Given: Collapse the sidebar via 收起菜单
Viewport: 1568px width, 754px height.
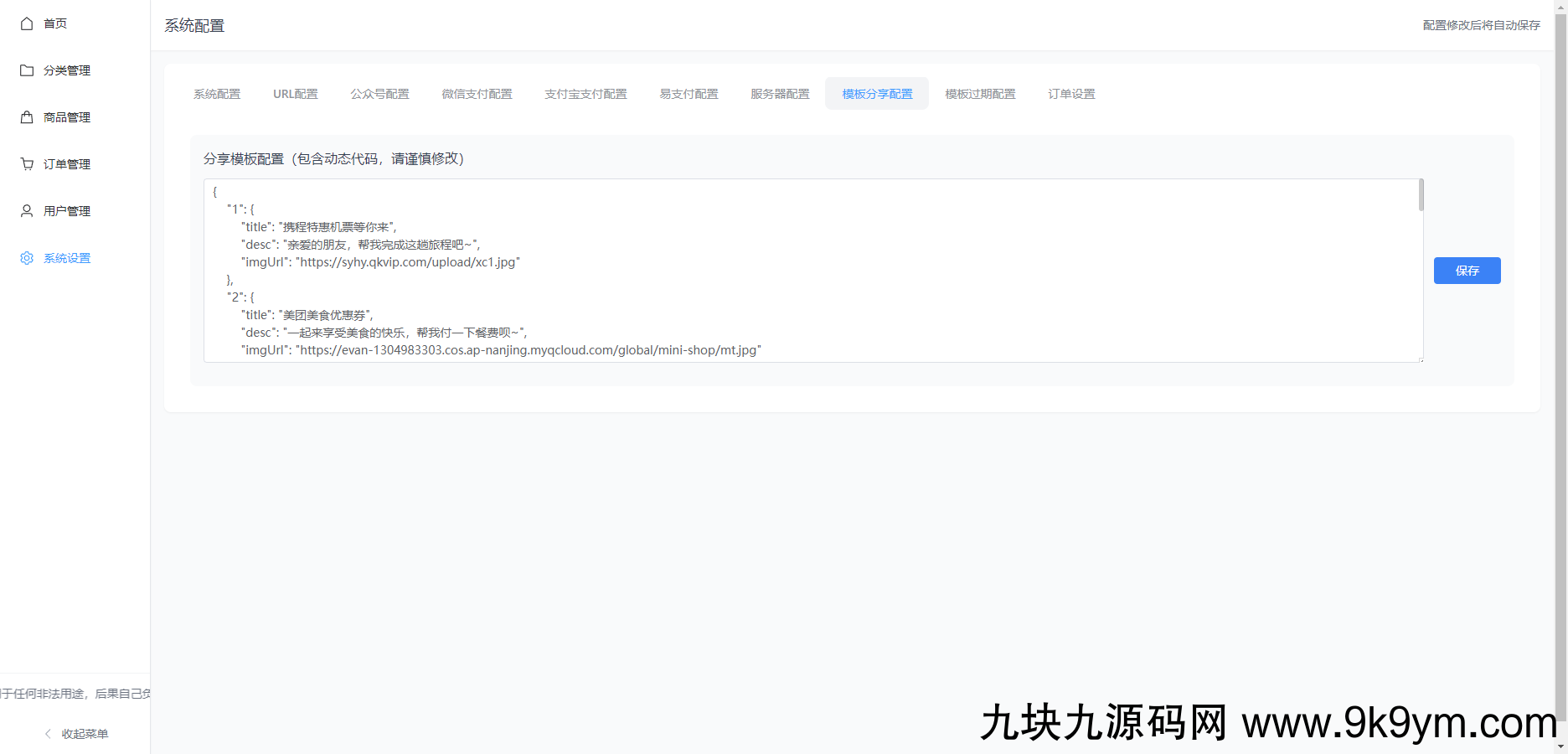Looking at the screenshot, I should point(84,733).
